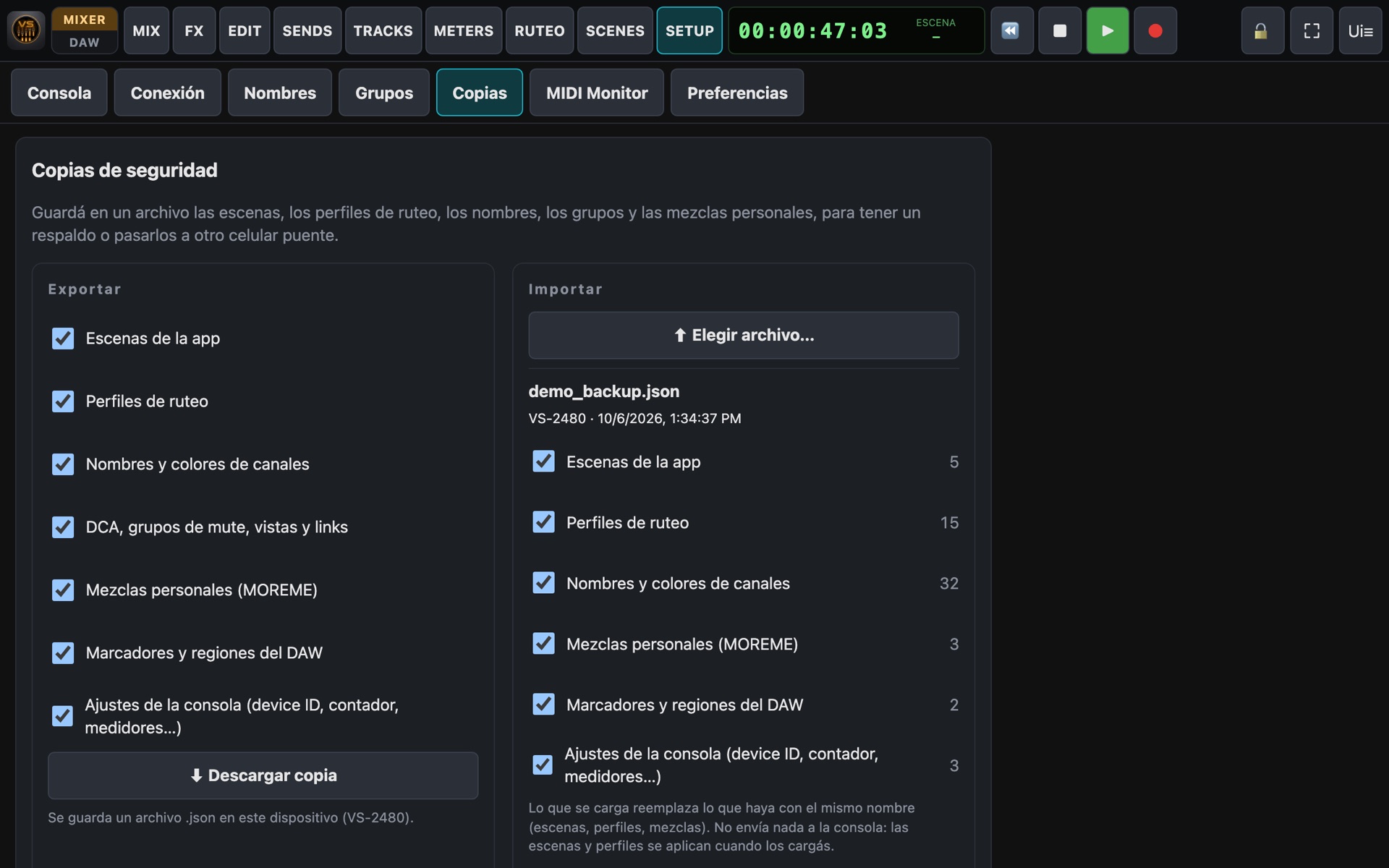Click the ESCENA indicator

click(935, 29)
